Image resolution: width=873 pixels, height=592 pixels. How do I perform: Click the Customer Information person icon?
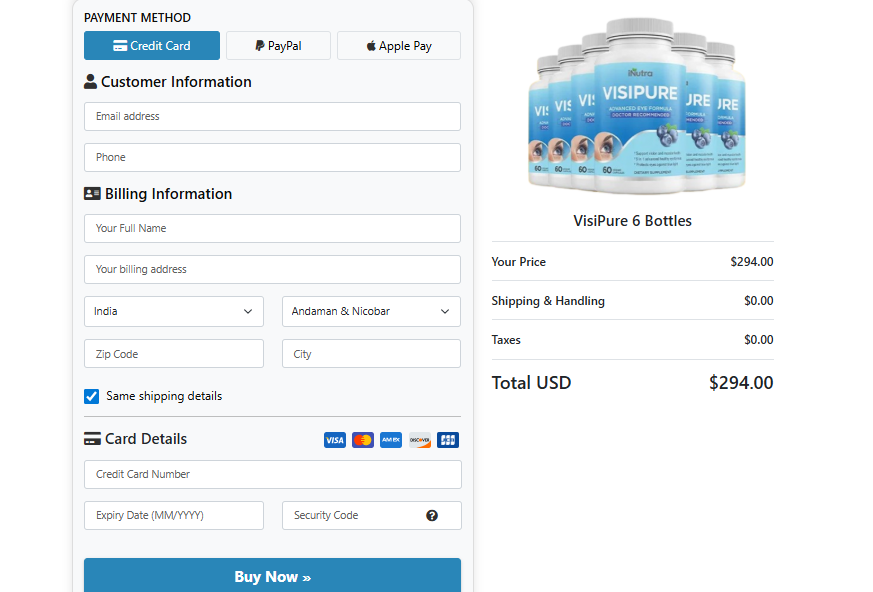click(90, 82)
